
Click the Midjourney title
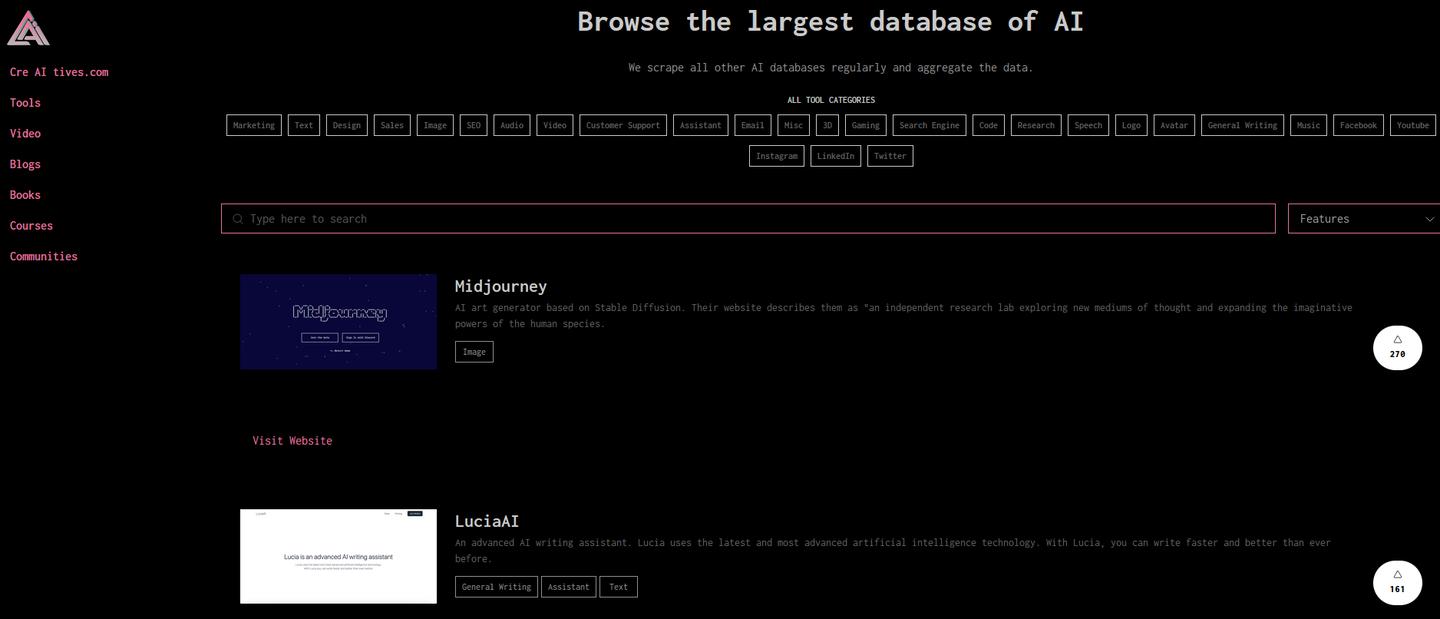[501, 286]
